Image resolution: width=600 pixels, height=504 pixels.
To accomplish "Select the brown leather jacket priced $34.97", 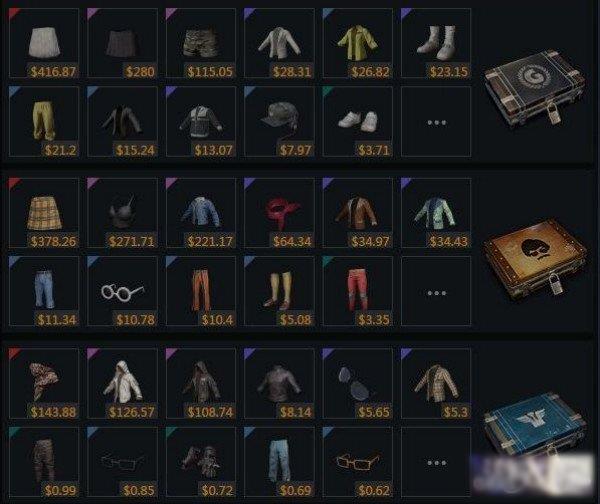I will [x=357, y=213].
